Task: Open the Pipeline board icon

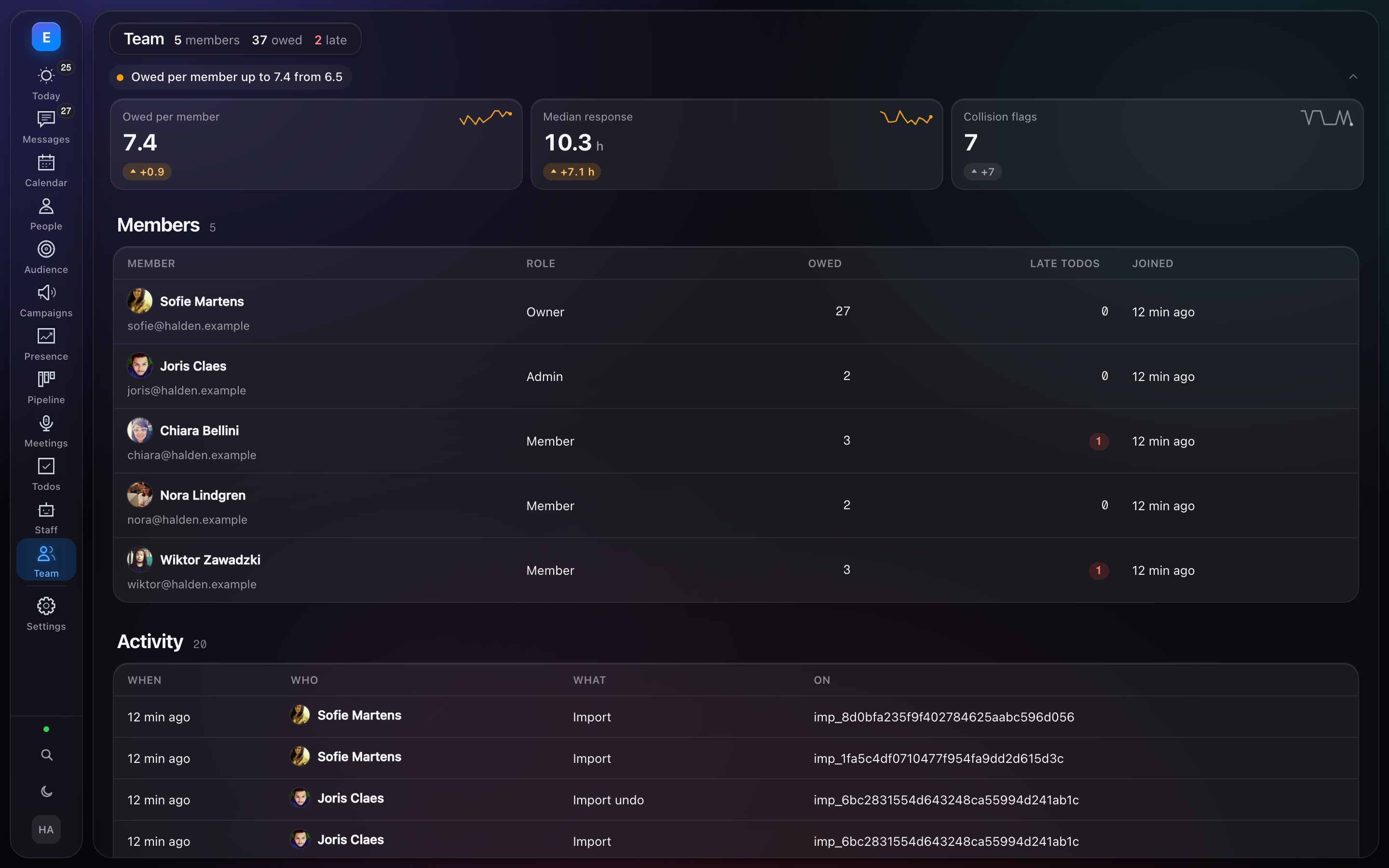Action: (46, 380)
